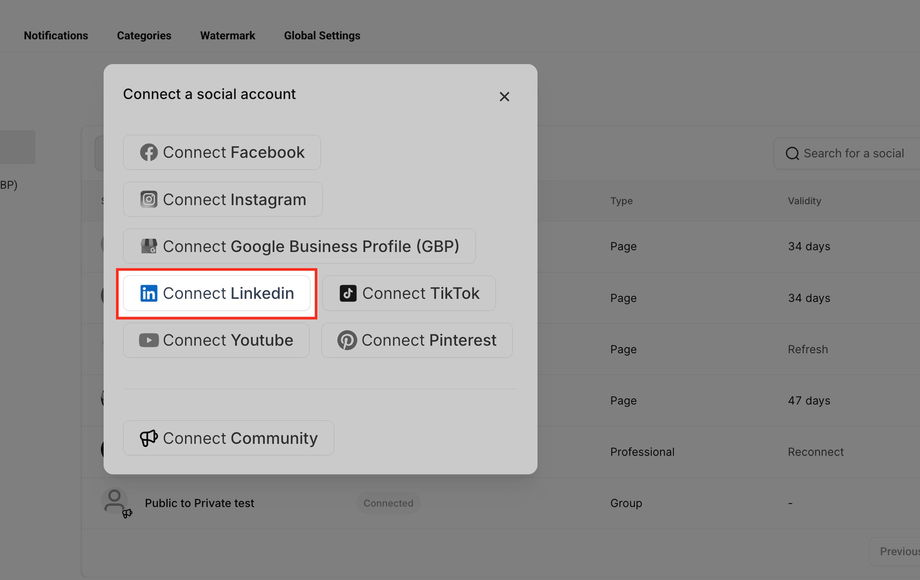Go to Global Settings tab

click(x=322, y=35)
